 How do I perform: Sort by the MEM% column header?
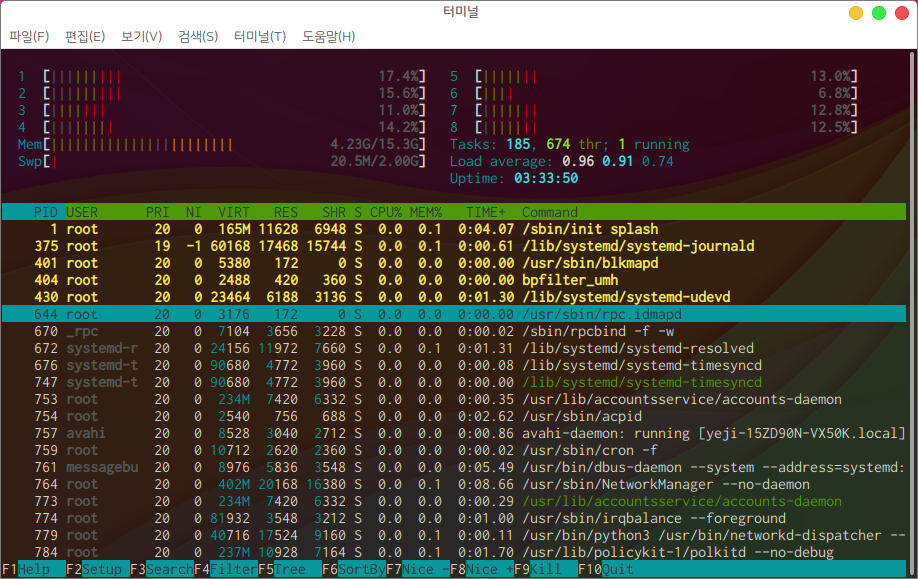tap(425, 212)
